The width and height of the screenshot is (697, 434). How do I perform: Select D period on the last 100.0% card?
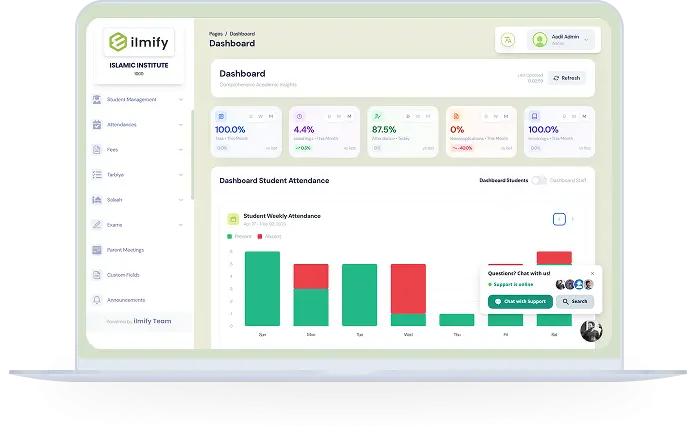(564, 117)
